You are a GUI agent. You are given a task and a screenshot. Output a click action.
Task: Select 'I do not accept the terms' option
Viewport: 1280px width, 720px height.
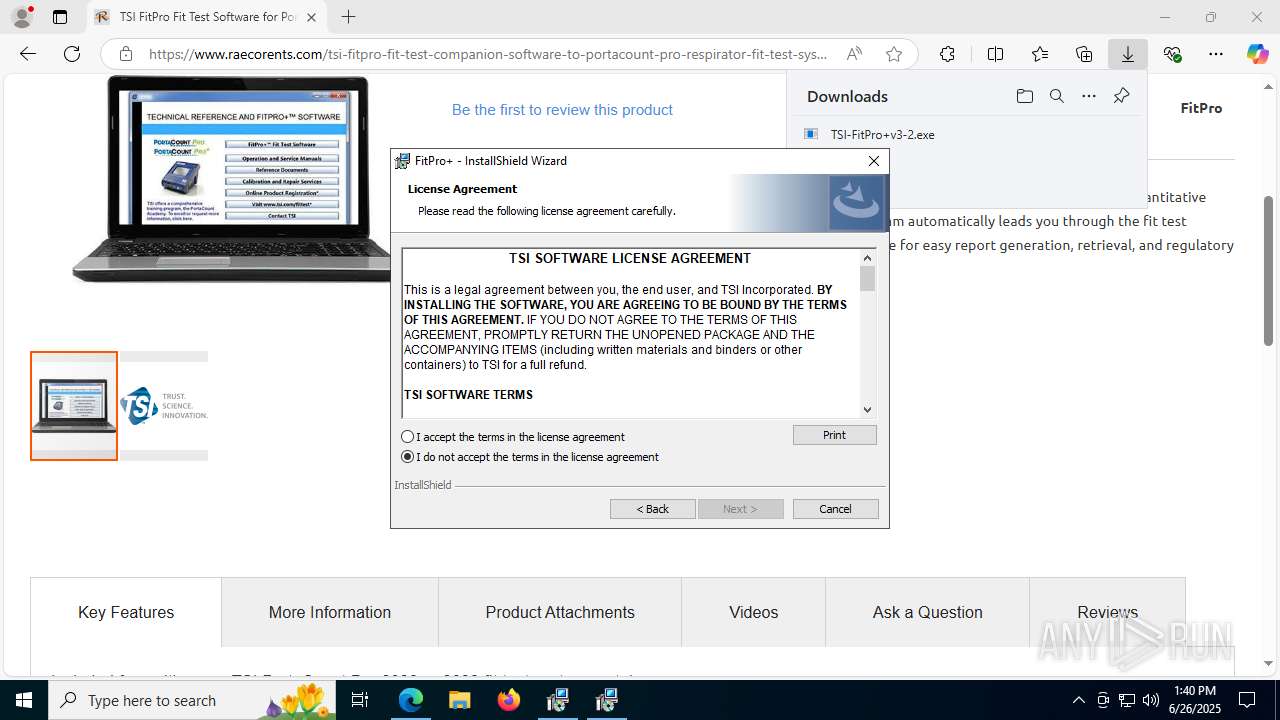pos(407,457)
